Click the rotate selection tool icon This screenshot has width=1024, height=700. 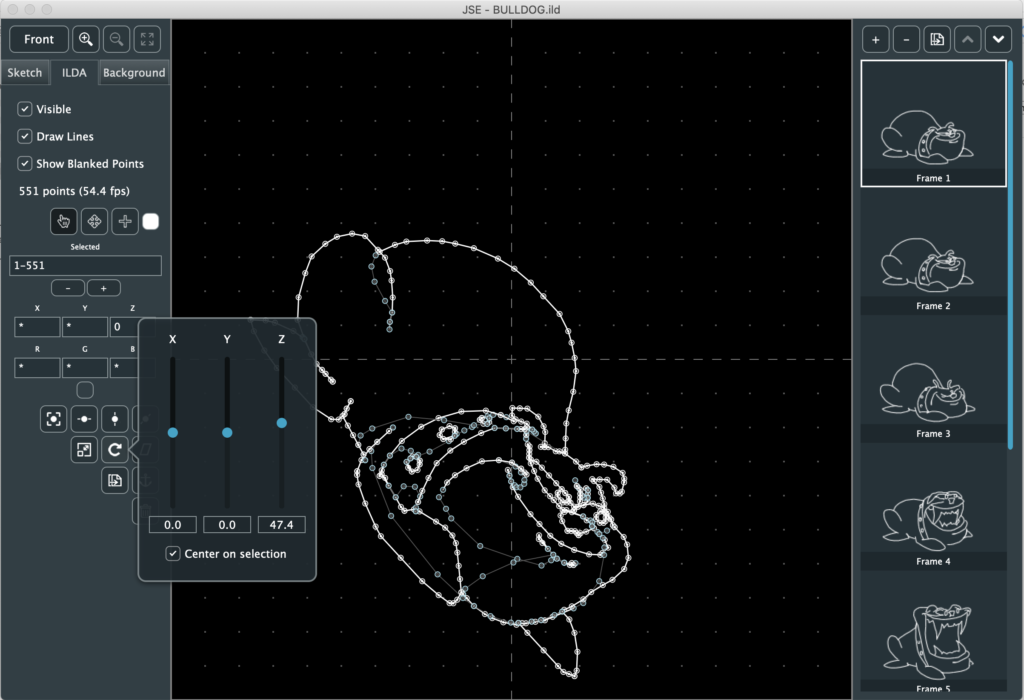click(x=115, y=450)
